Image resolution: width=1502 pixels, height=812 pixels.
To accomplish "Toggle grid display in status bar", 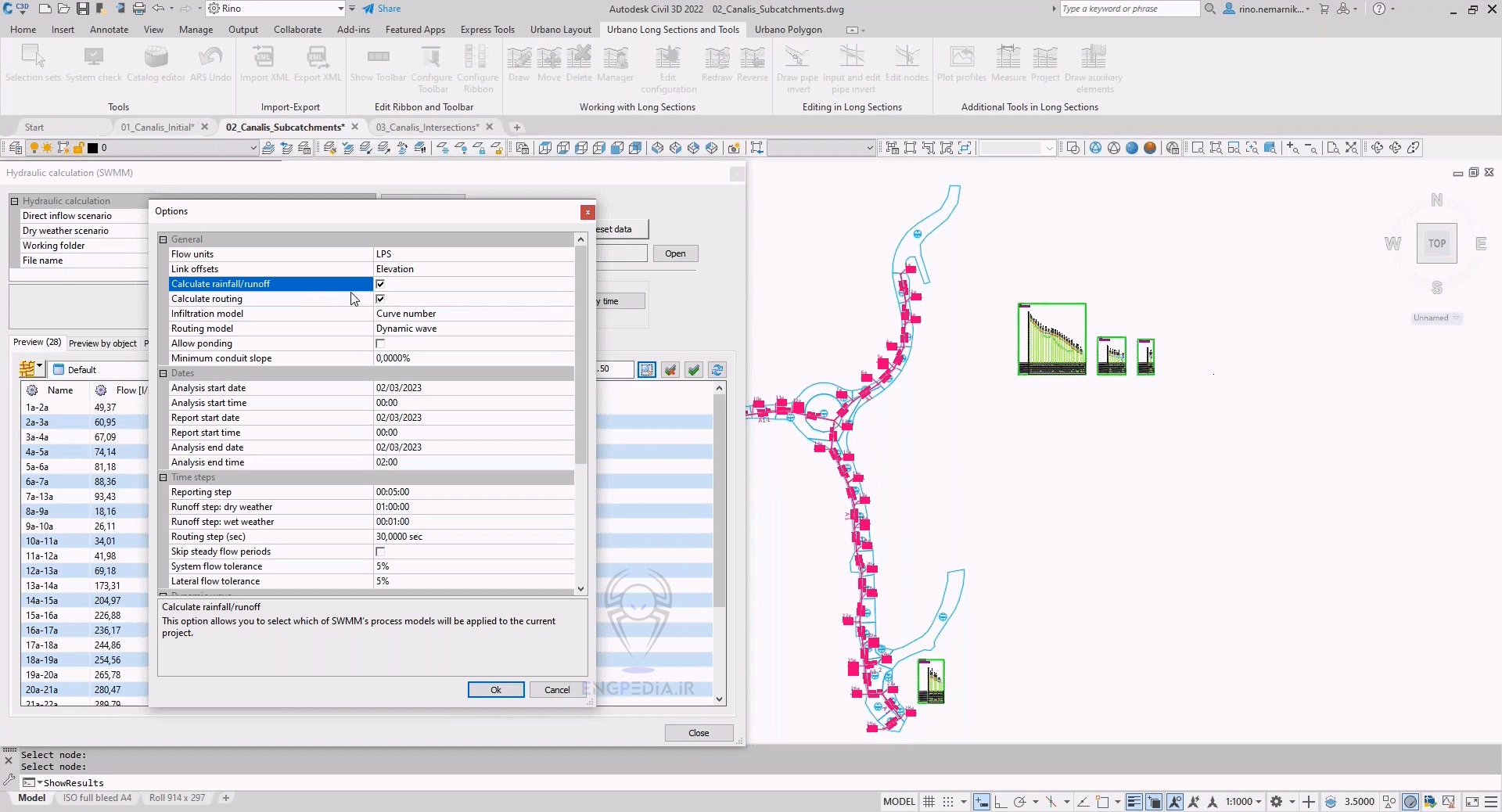I will (929, 801).
